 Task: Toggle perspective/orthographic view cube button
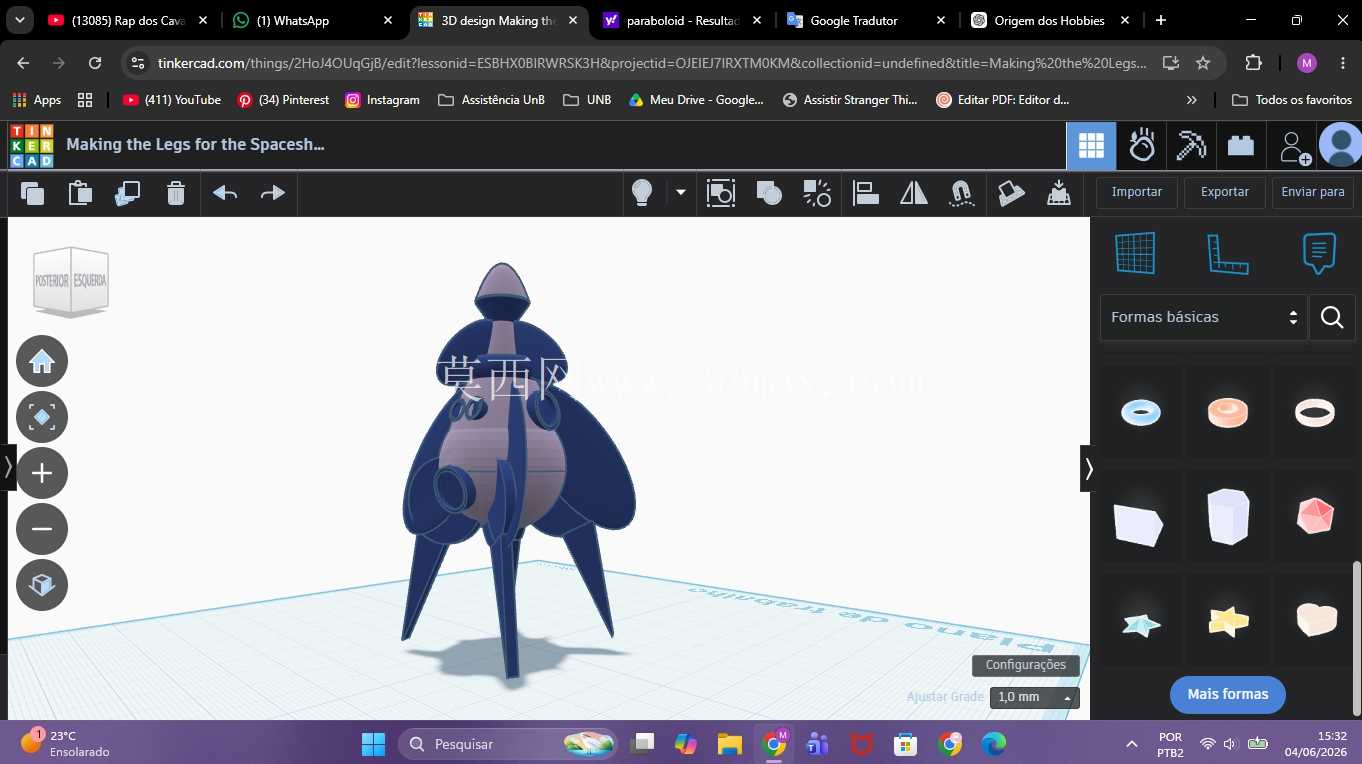[x=42, y=585]
